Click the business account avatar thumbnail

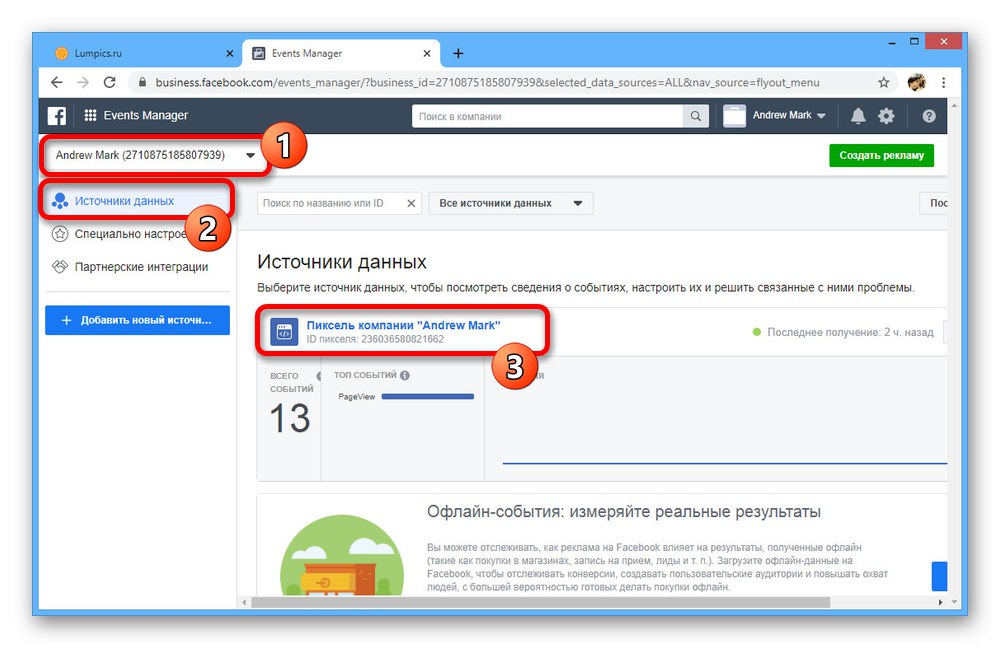click(734, 116)
